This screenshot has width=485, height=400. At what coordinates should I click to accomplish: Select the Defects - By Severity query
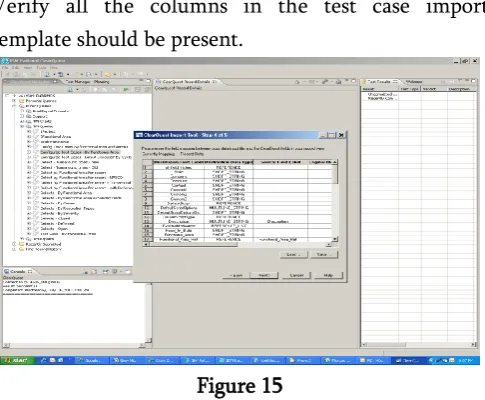60,214
